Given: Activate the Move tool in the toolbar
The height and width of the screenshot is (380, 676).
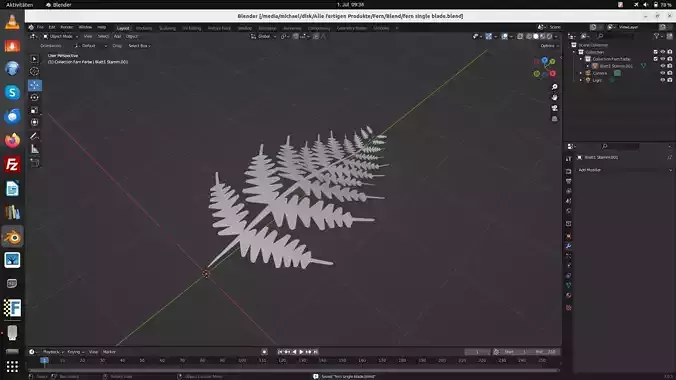Looking at the screenshot, I should [34, 85].
